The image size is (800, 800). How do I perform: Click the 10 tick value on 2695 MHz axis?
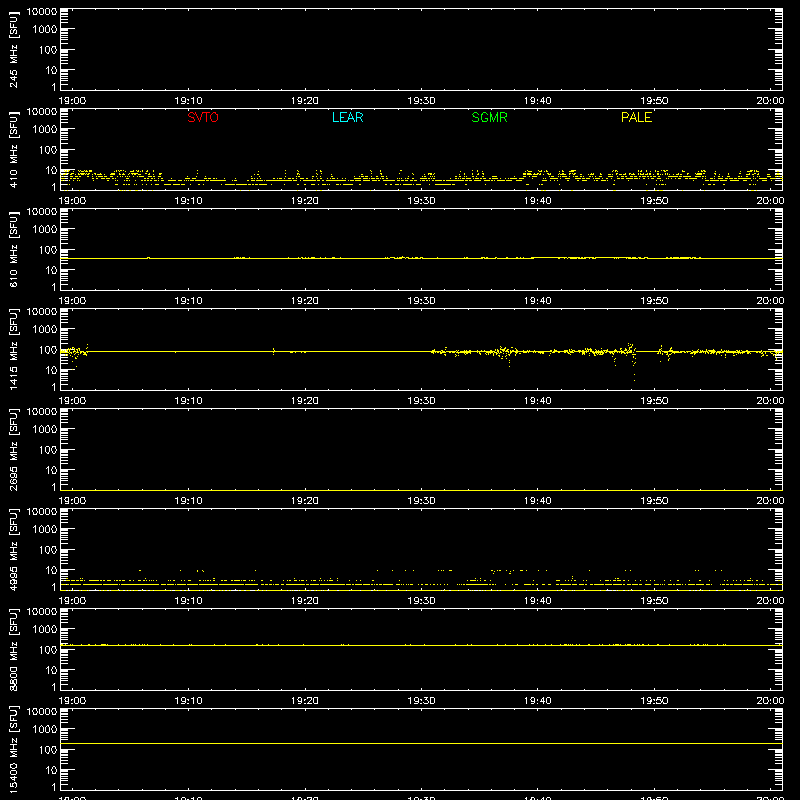pos(51,470)
